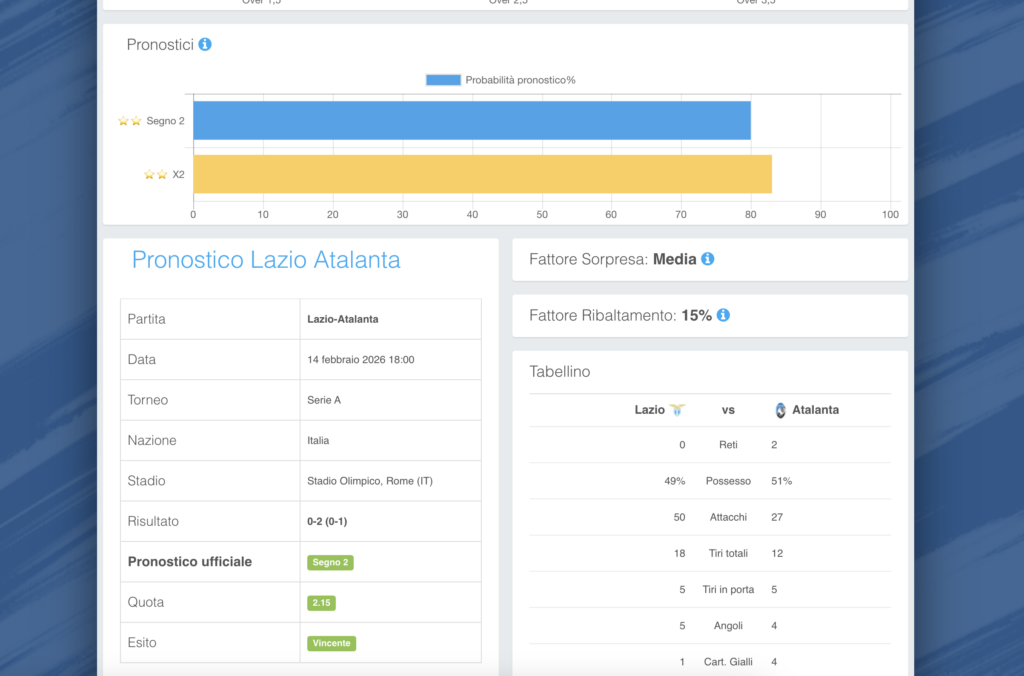
Task: Click the Atalanta team crest icon
Action: coord(781,410)
